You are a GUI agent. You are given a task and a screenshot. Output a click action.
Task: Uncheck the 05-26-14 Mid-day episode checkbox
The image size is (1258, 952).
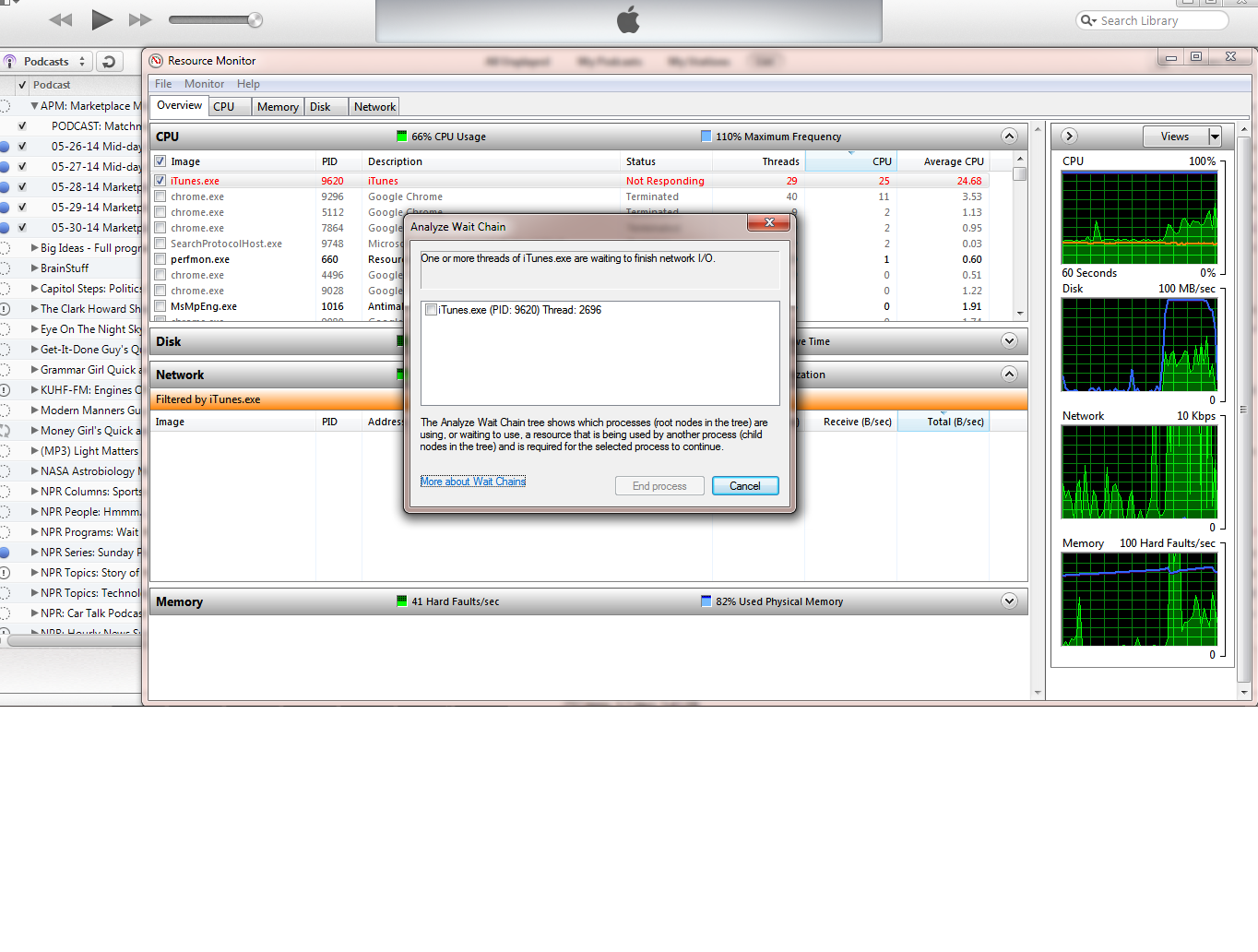click(22, 147)
